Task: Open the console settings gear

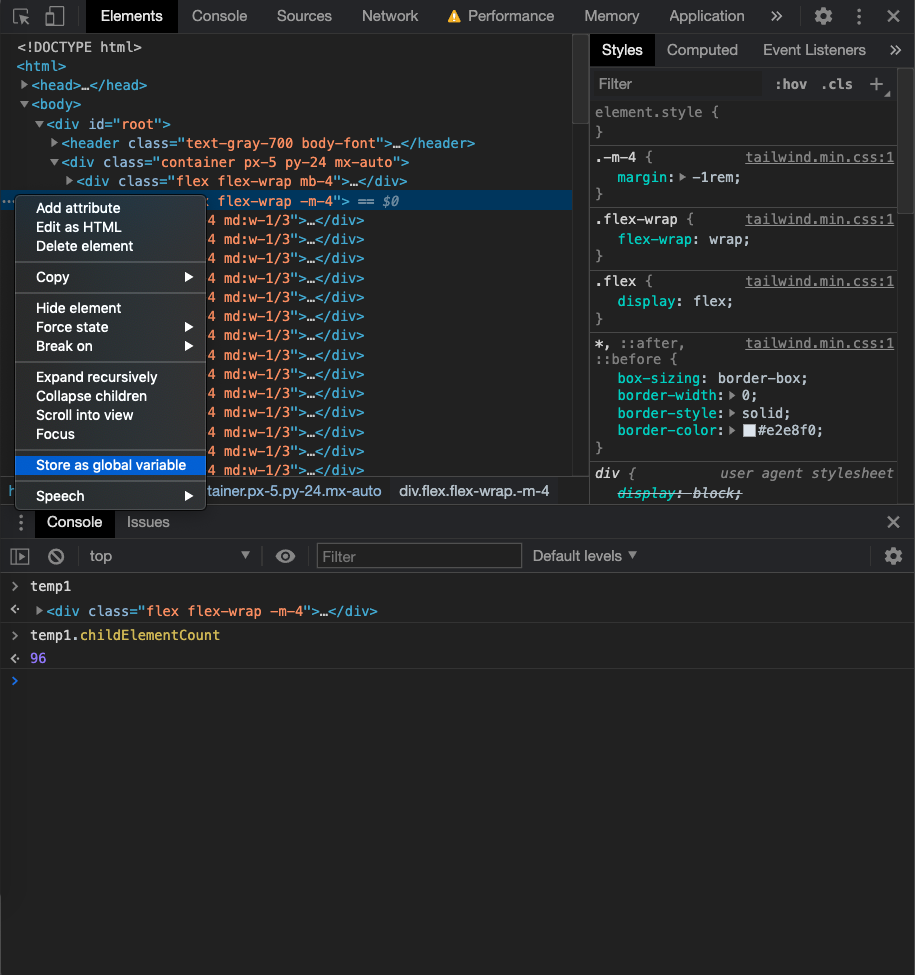Action: 893,556
